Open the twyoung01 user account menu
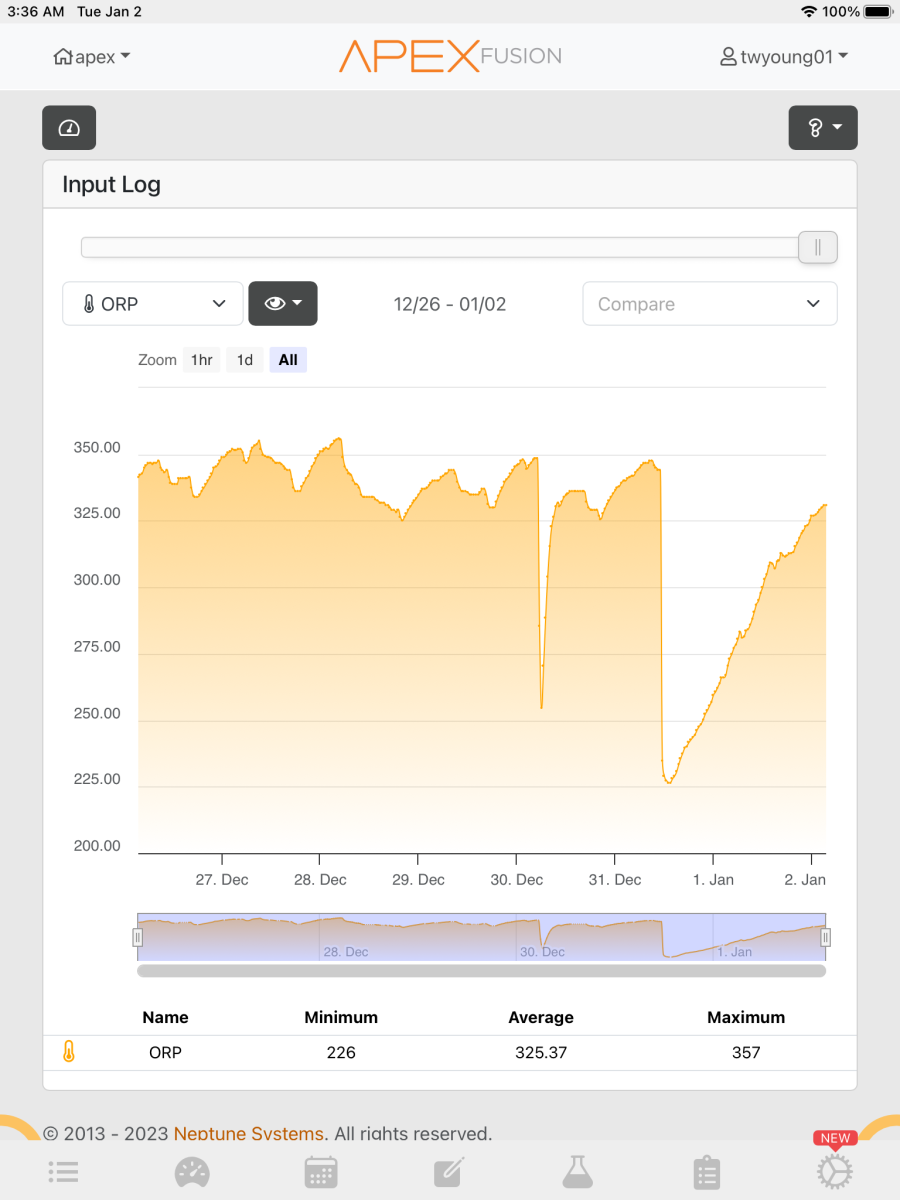The image size is (900, 1200). [x=784, y=57]
